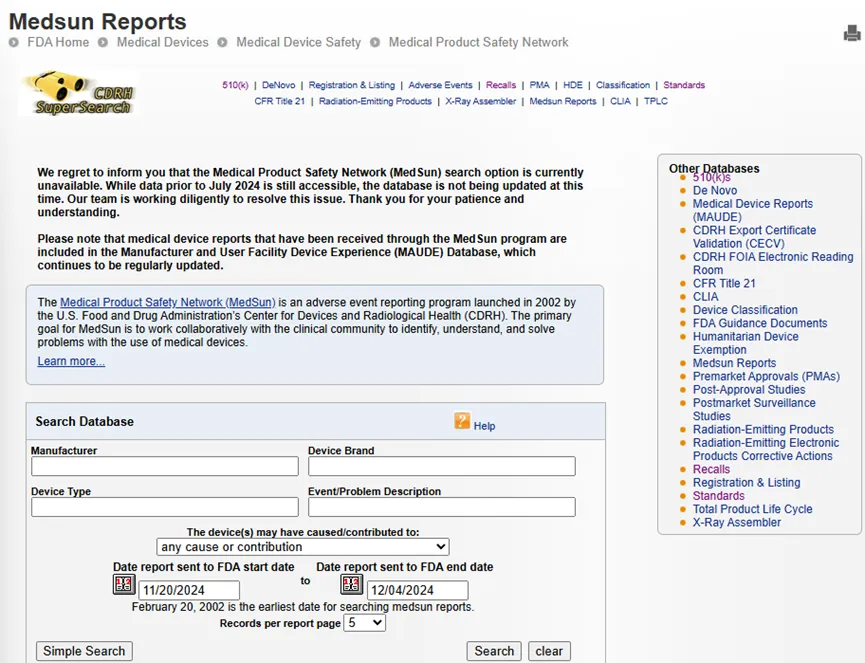The image size is (865, 663).
Task: Open Medical Devices breadcrumb
Action: point(163,42)
